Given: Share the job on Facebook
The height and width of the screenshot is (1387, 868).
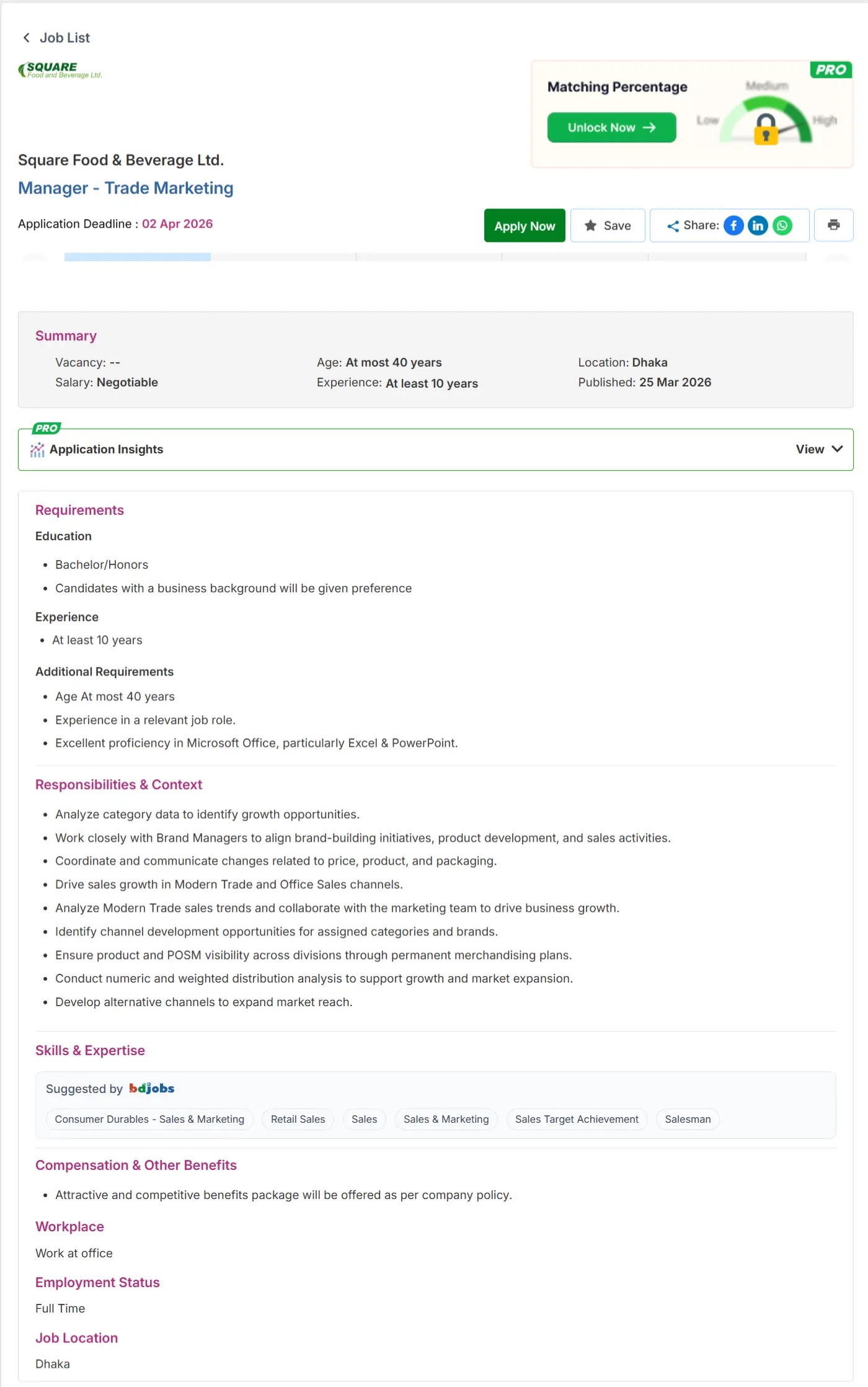Looking at the screenshot, I should [733, 225].
